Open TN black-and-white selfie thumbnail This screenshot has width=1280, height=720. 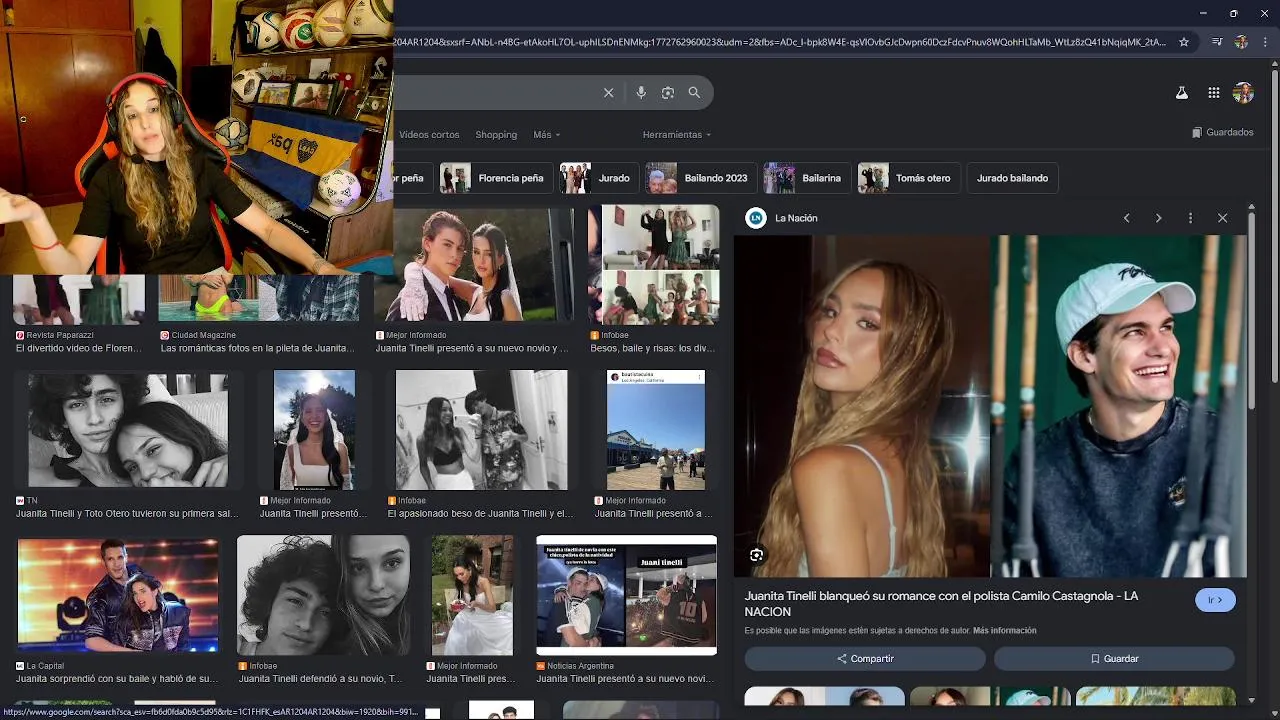pyautogui.click(x=128, y=430)
